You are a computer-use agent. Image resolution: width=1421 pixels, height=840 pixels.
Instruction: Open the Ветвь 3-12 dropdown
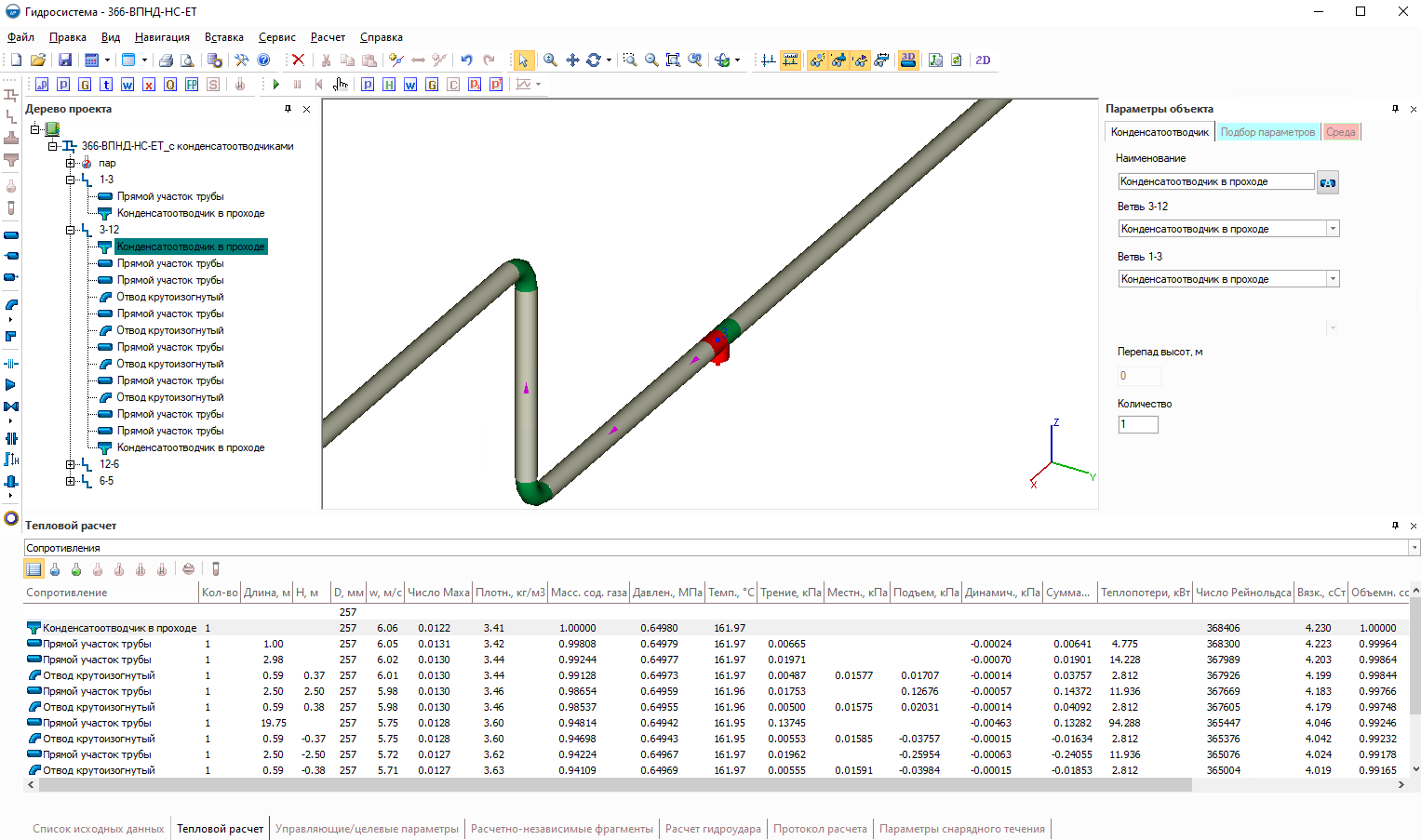coord(1333,229)
